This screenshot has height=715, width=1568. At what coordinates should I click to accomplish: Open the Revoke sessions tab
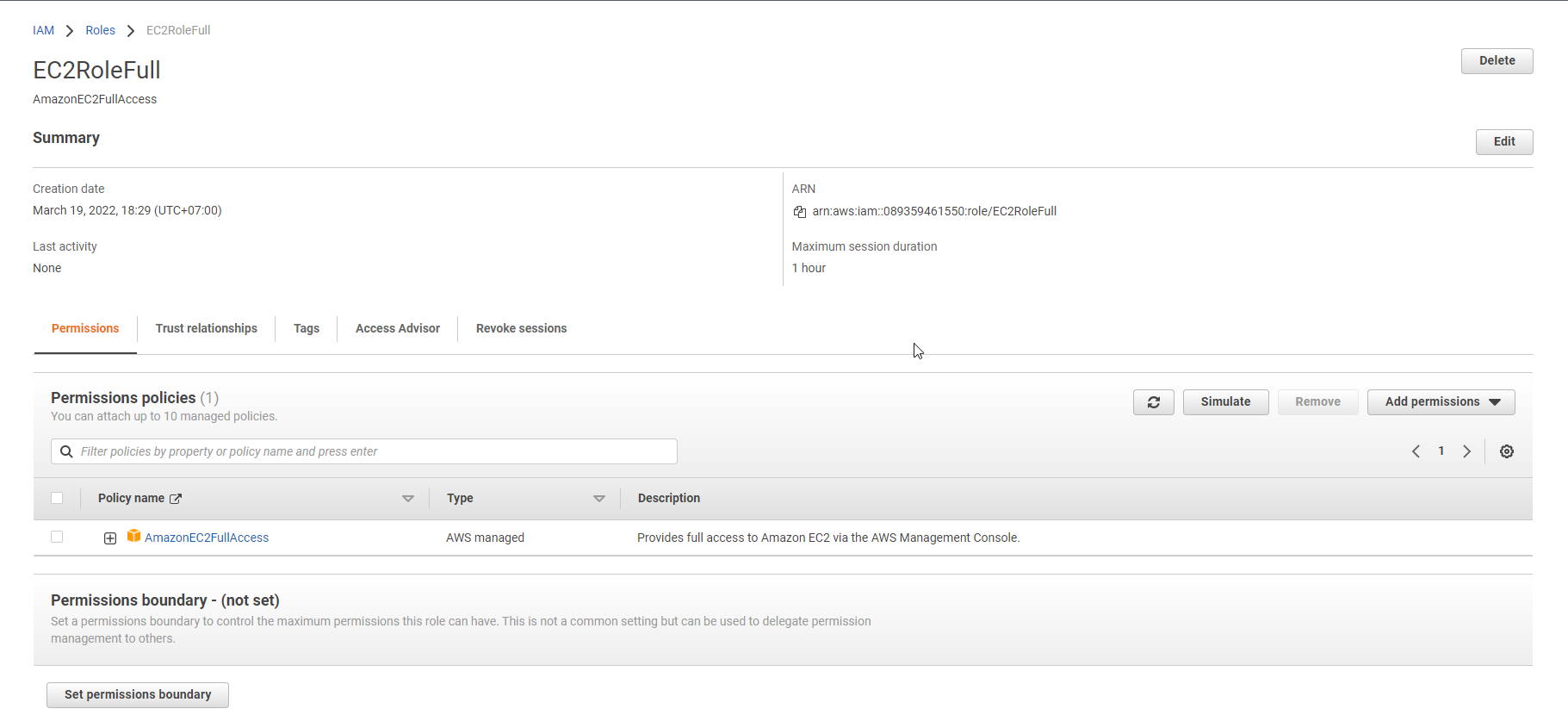[521, 328]
